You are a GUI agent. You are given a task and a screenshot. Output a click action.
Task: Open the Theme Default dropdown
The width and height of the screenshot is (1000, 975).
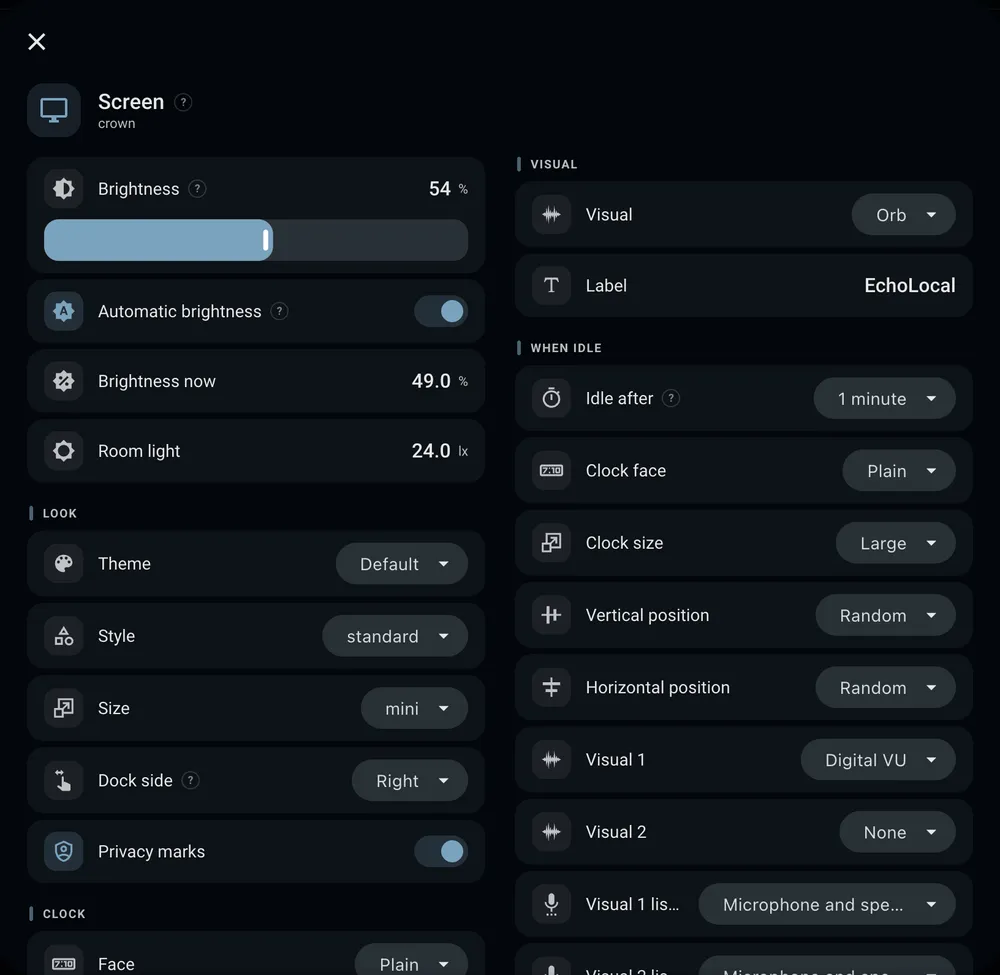(402, 564)
